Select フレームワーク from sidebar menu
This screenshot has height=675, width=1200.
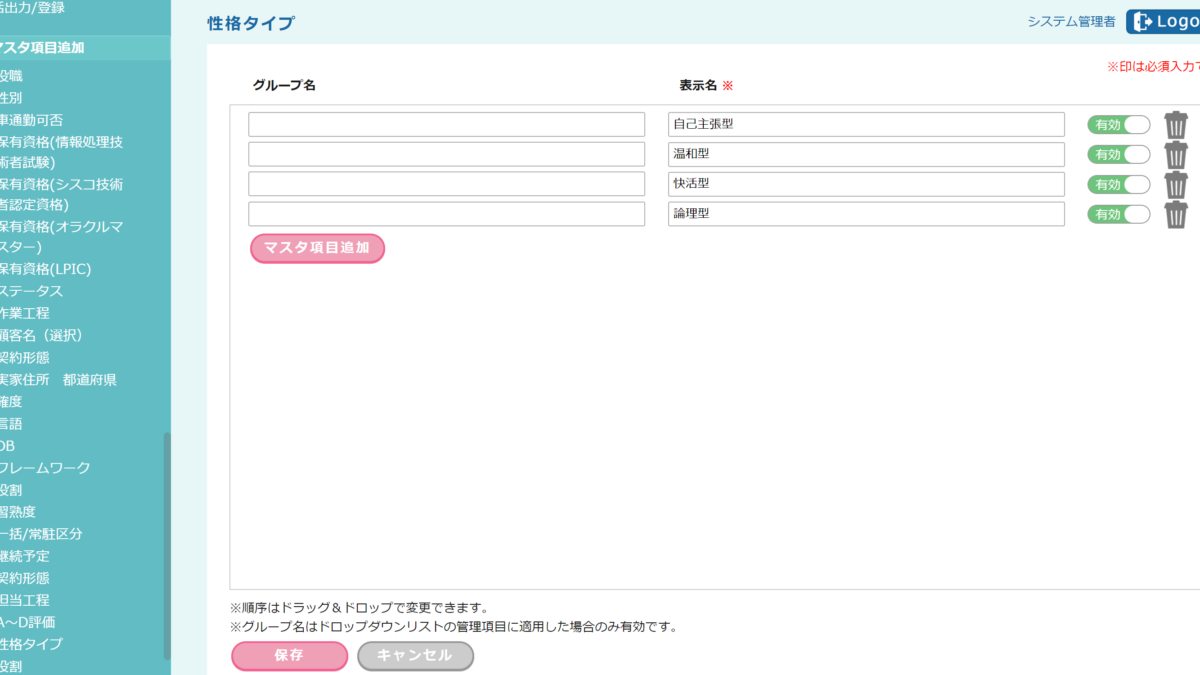point(46,468)
